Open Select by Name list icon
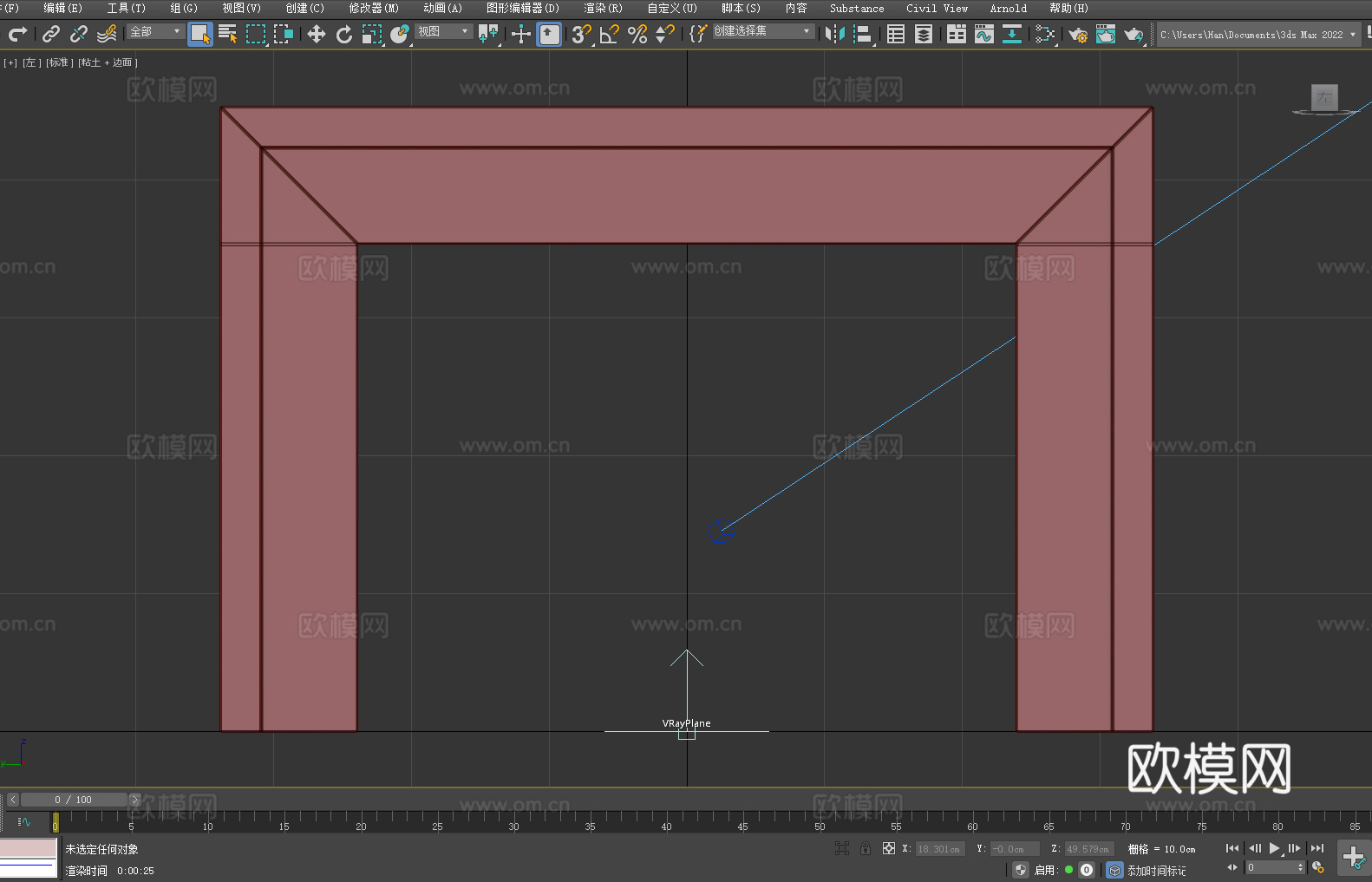The height and width of the screenshot is (882, 1372). (x=228, y=34)
